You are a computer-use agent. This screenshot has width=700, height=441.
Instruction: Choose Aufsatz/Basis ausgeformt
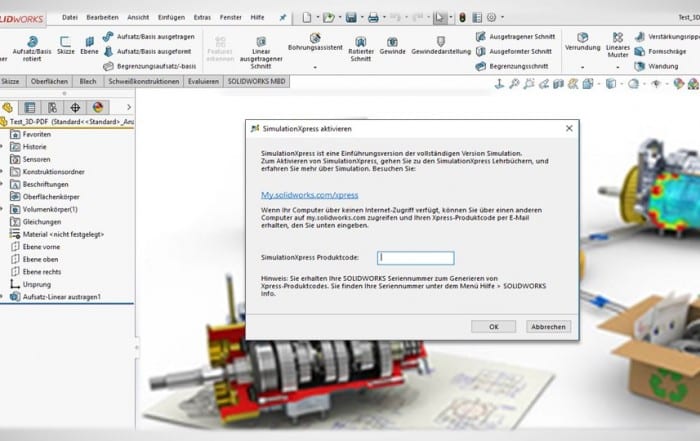[x=148, y=51]
